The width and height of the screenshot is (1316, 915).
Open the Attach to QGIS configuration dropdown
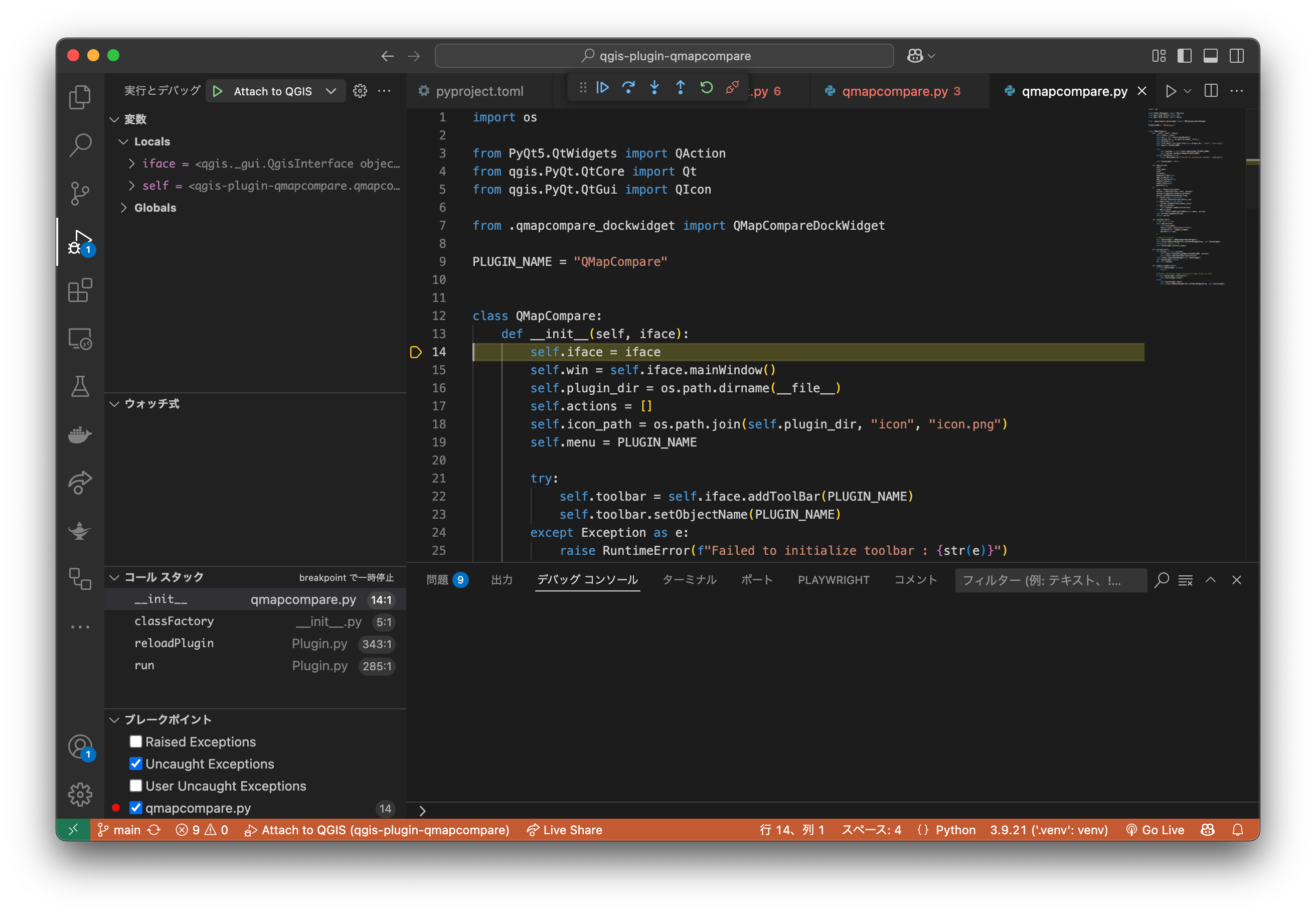point(331,91)
